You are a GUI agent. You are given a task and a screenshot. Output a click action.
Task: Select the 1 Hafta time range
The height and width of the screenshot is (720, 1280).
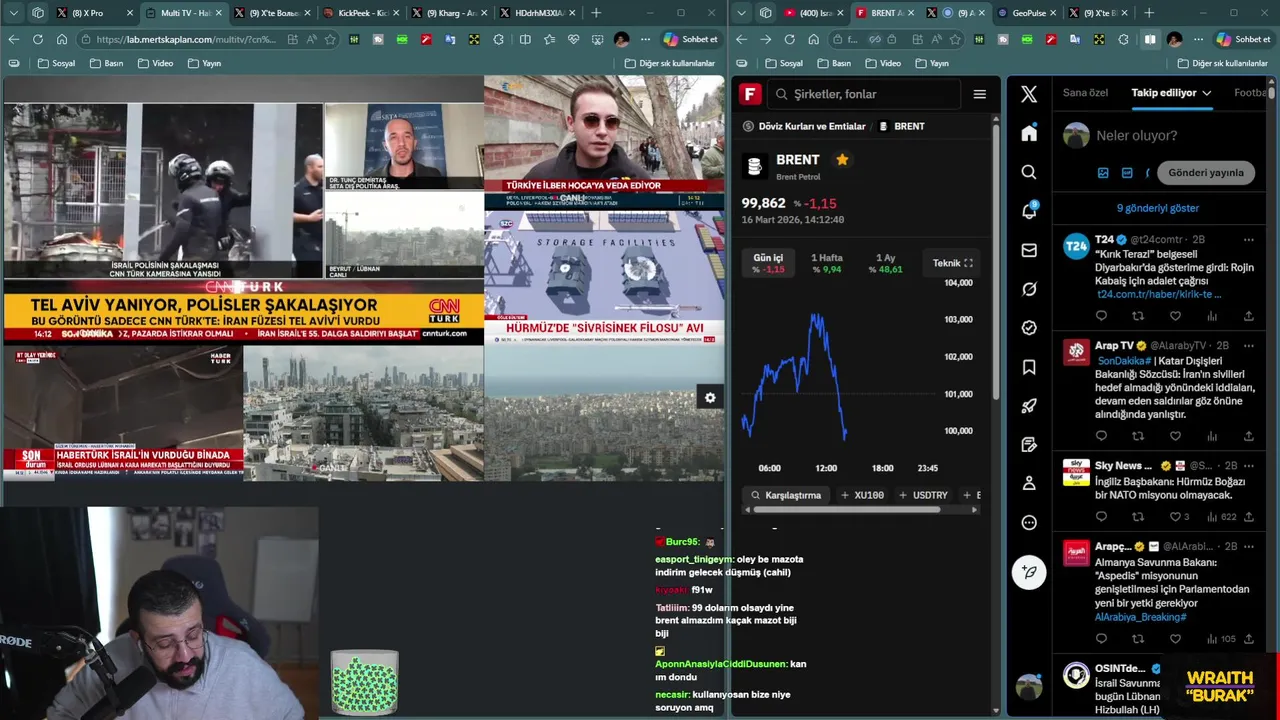(827, 263)
